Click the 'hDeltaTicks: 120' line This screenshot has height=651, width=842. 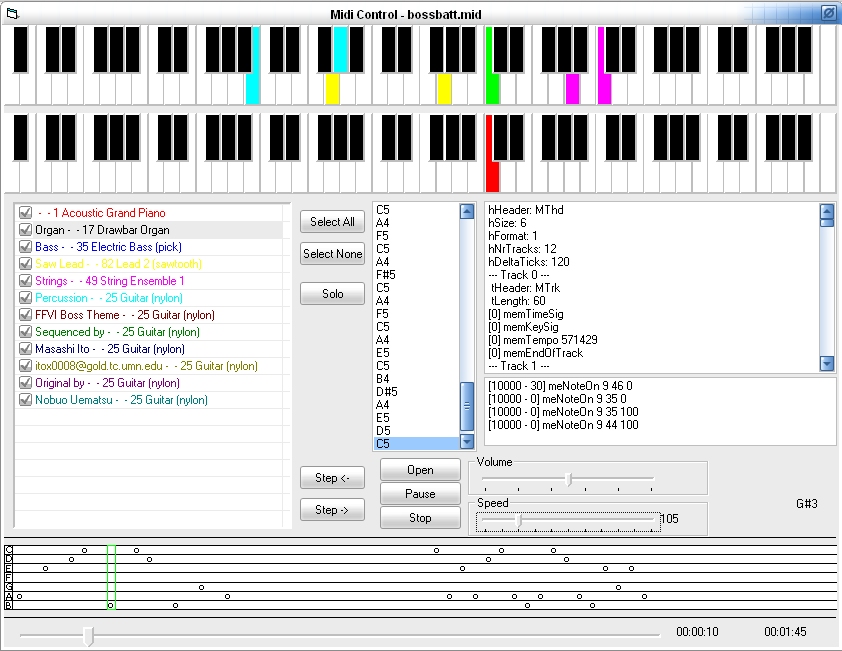[529, 262]
